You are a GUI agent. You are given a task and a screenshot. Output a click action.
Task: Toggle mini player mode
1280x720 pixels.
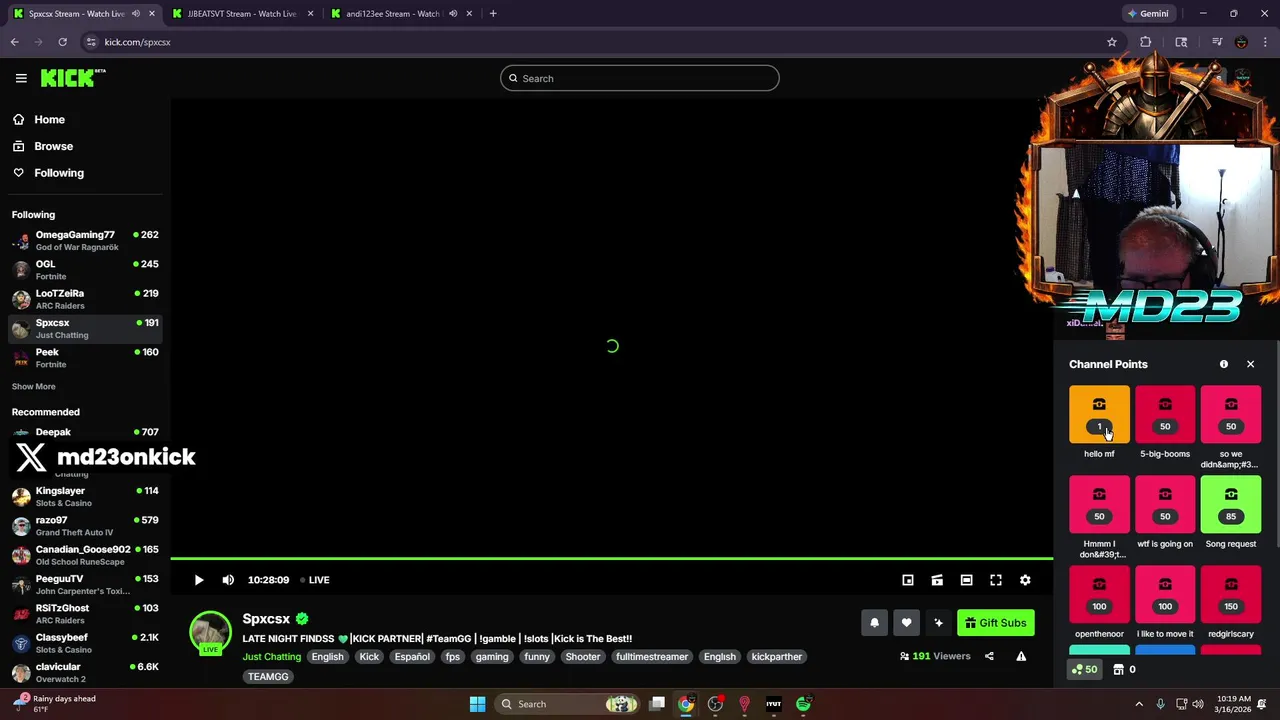click(x=908, y=580)
